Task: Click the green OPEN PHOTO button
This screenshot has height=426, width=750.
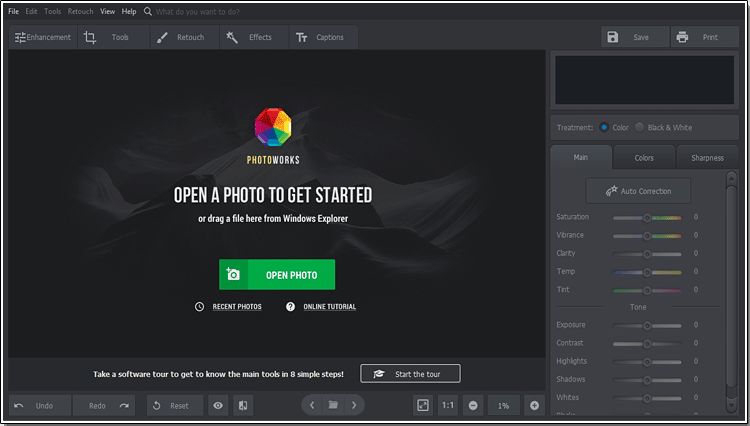Action: click(277, 274)
